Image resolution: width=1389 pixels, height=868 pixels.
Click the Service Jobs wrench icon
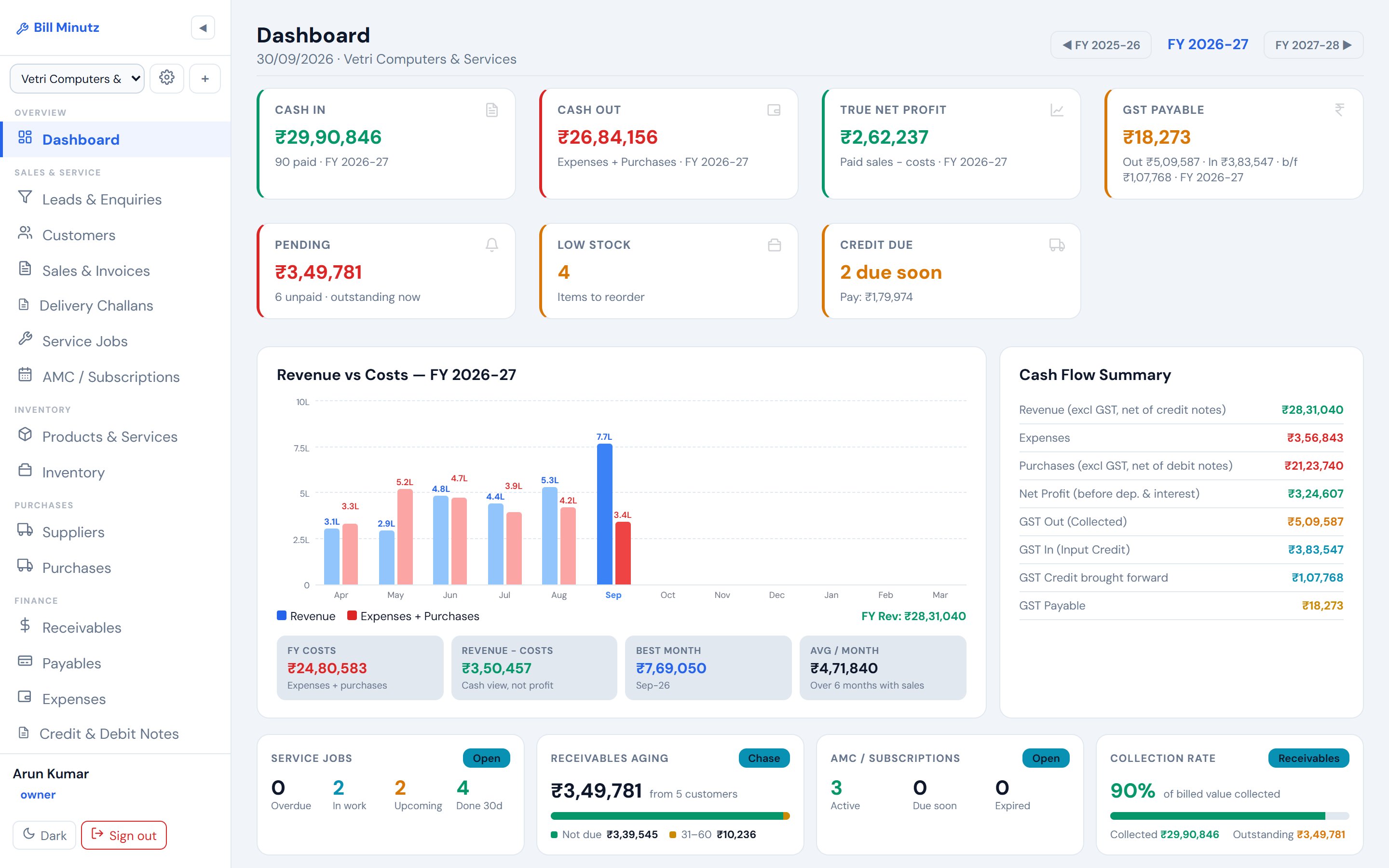(x=25, y=339)
